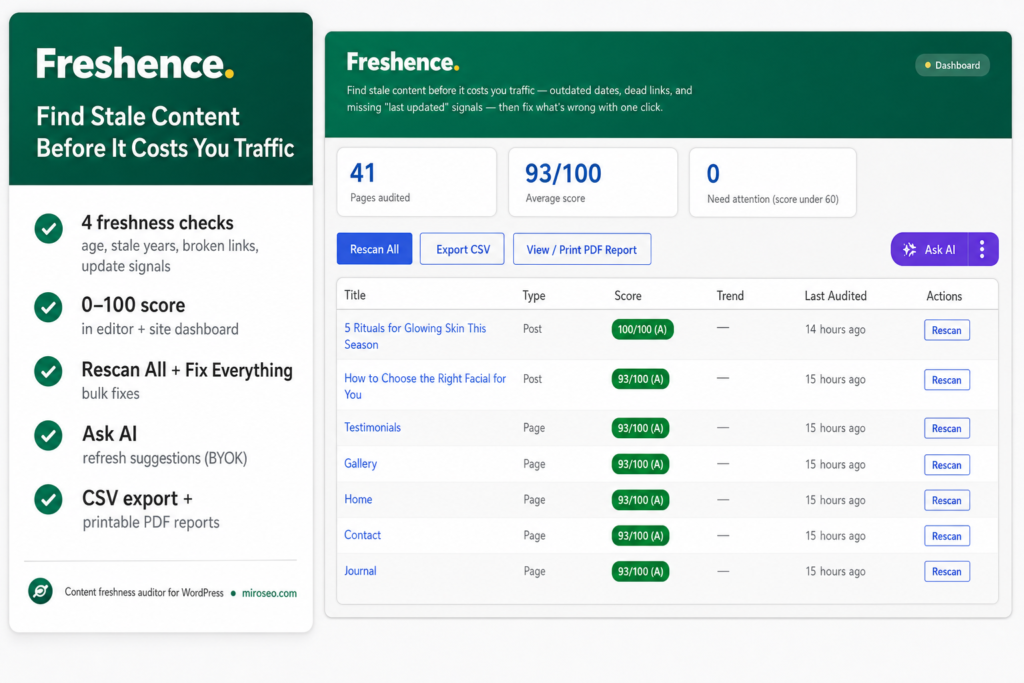Click the Freshence logo in dashboard header
Screen dimensions: 1024x683
tap(402, 62)
